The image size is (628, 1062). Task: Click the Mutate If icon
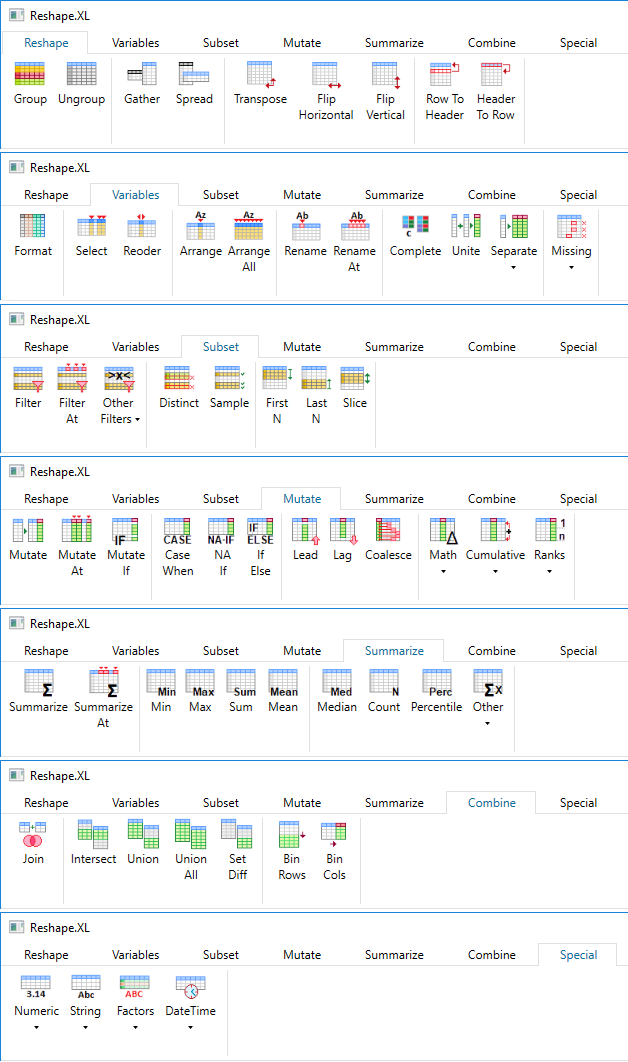point(125,531)
